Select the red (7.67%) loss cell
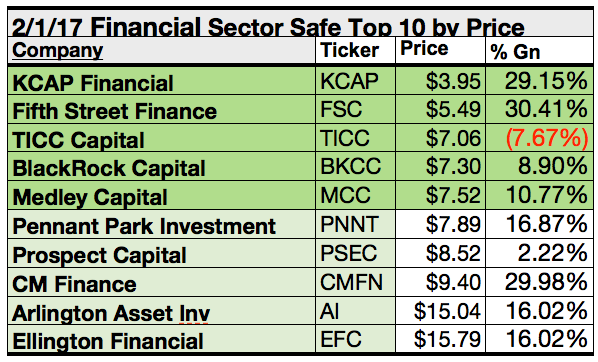Screen dimensions: 598x362 coord(539,138)
